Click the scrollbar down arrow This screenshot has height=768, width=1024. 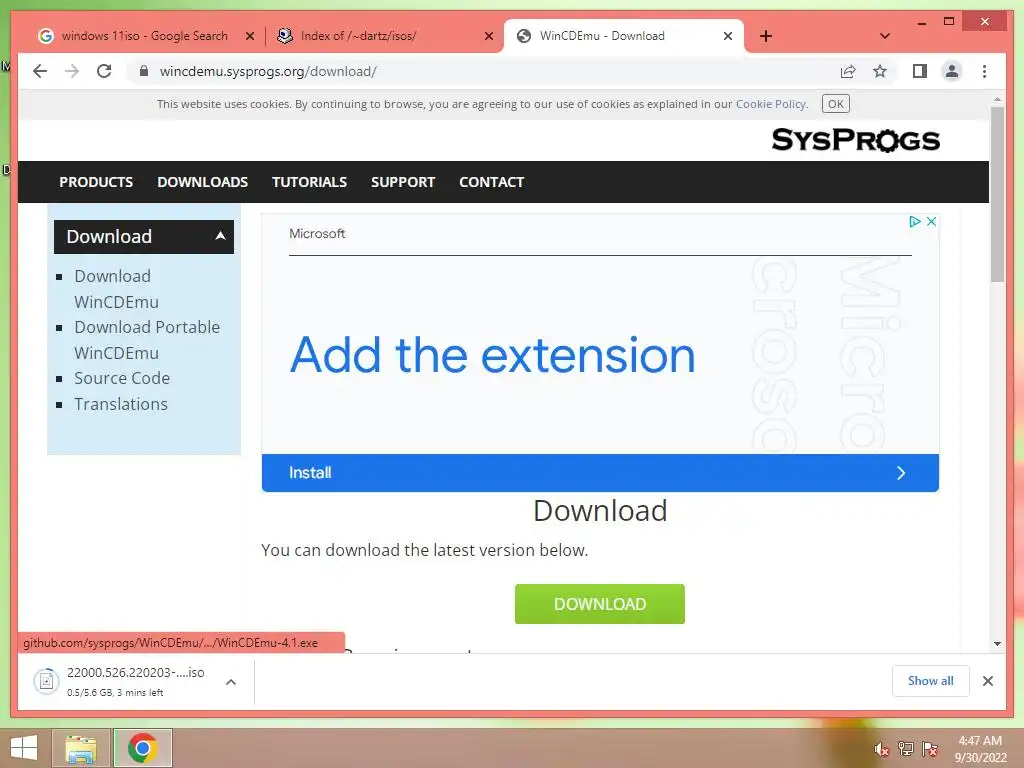tap(997, 643)
